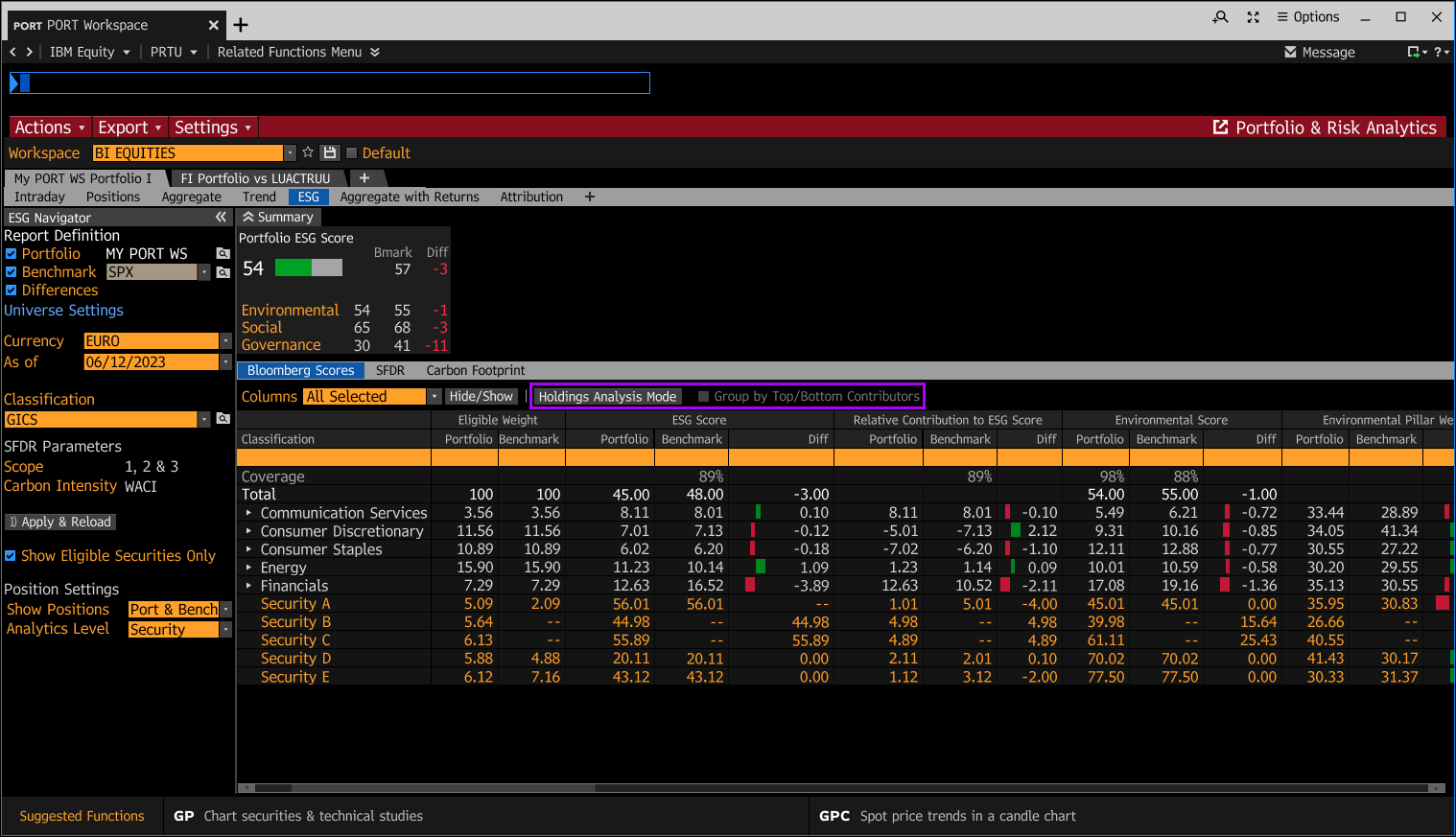Open a new tab with plus icon
The image size is (1456, 837).
pyautogui.click(x=241, y=25)
